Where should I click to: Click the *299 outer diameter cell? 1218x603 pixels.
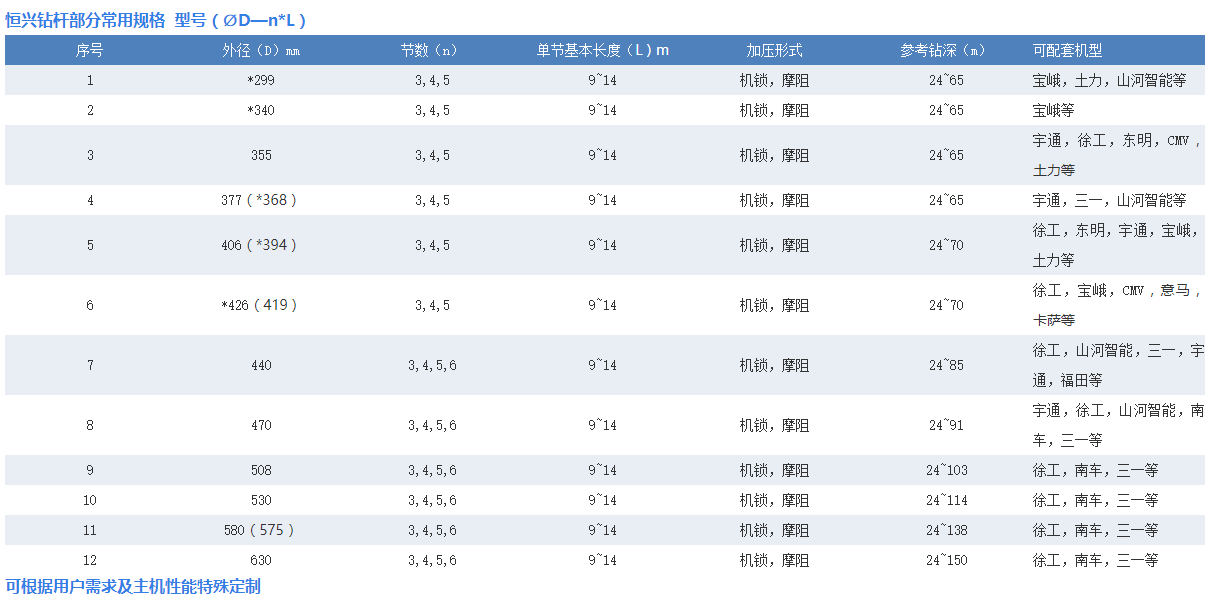[x=261, y=80]
